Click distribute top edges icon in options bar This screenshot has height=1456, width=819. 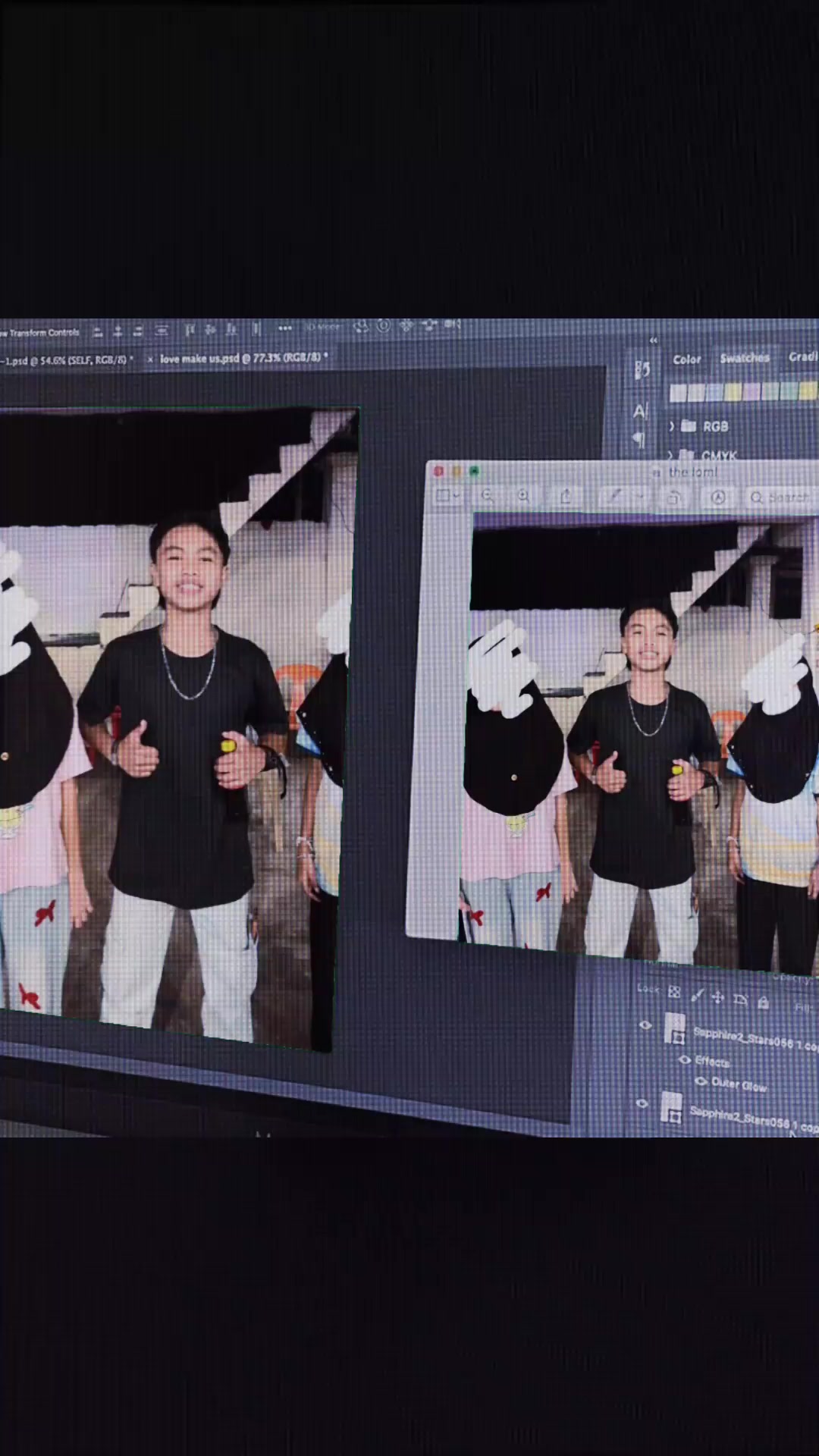coord(190,330)
